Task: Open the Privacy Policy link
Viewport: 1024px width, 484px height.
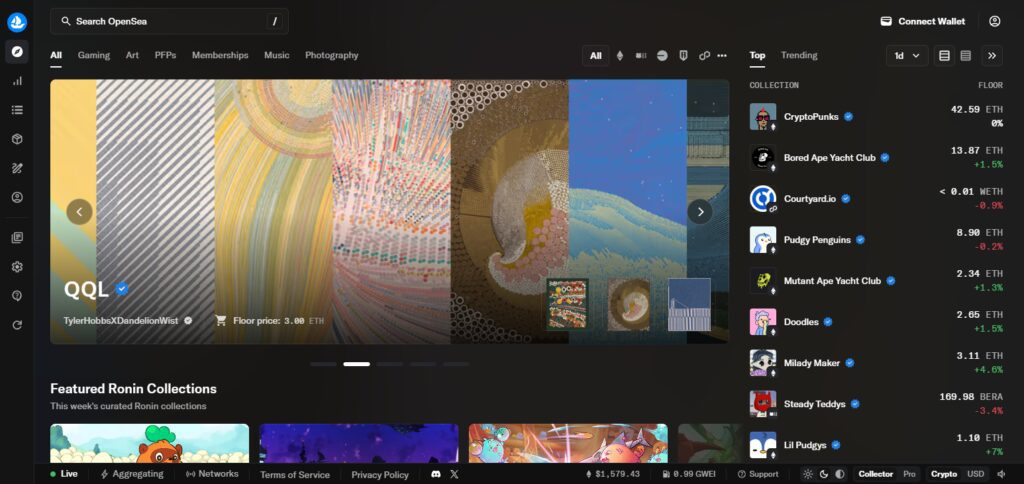Action: (380, 475)
